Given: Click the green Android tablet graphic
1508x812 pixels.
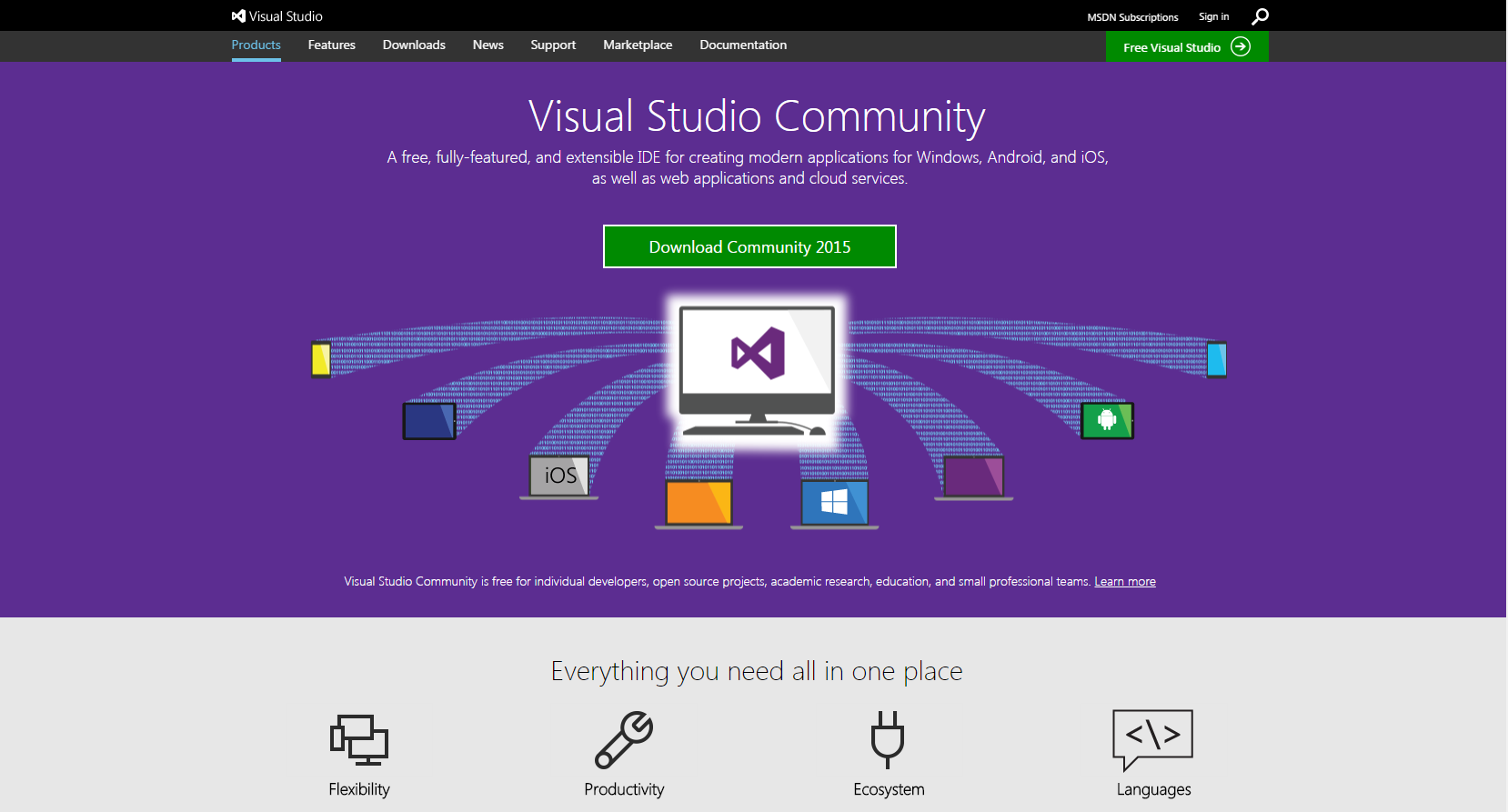Looking at the screenshot, I should tap(1107, 420).
